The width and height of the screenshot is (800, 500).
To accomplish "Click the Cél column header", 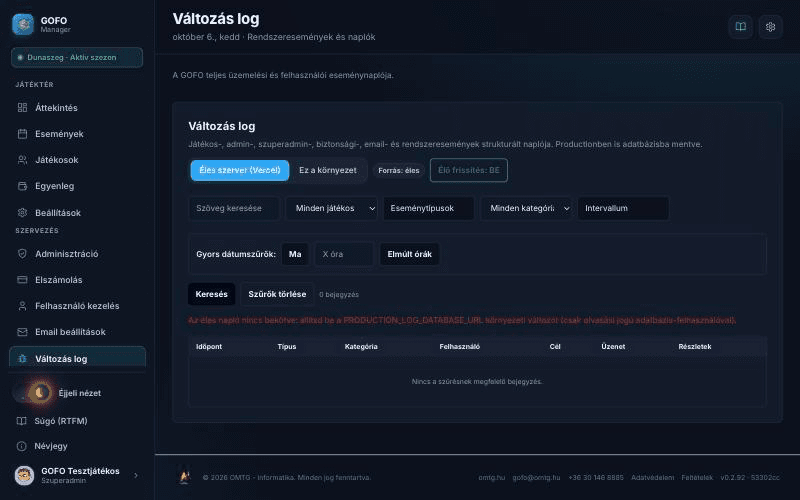I will click(x=555, y=346).
